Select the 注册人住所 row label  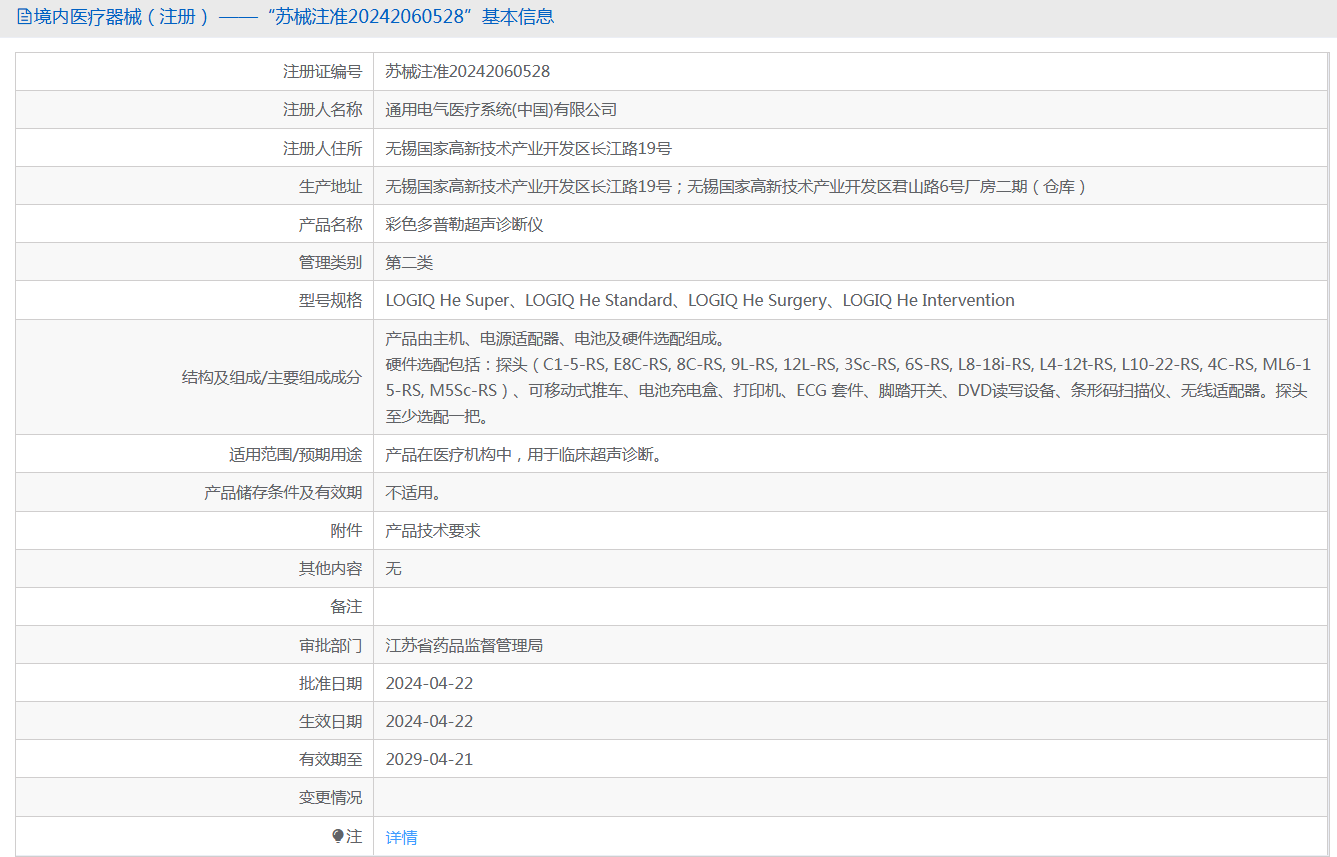pos(322,148)
